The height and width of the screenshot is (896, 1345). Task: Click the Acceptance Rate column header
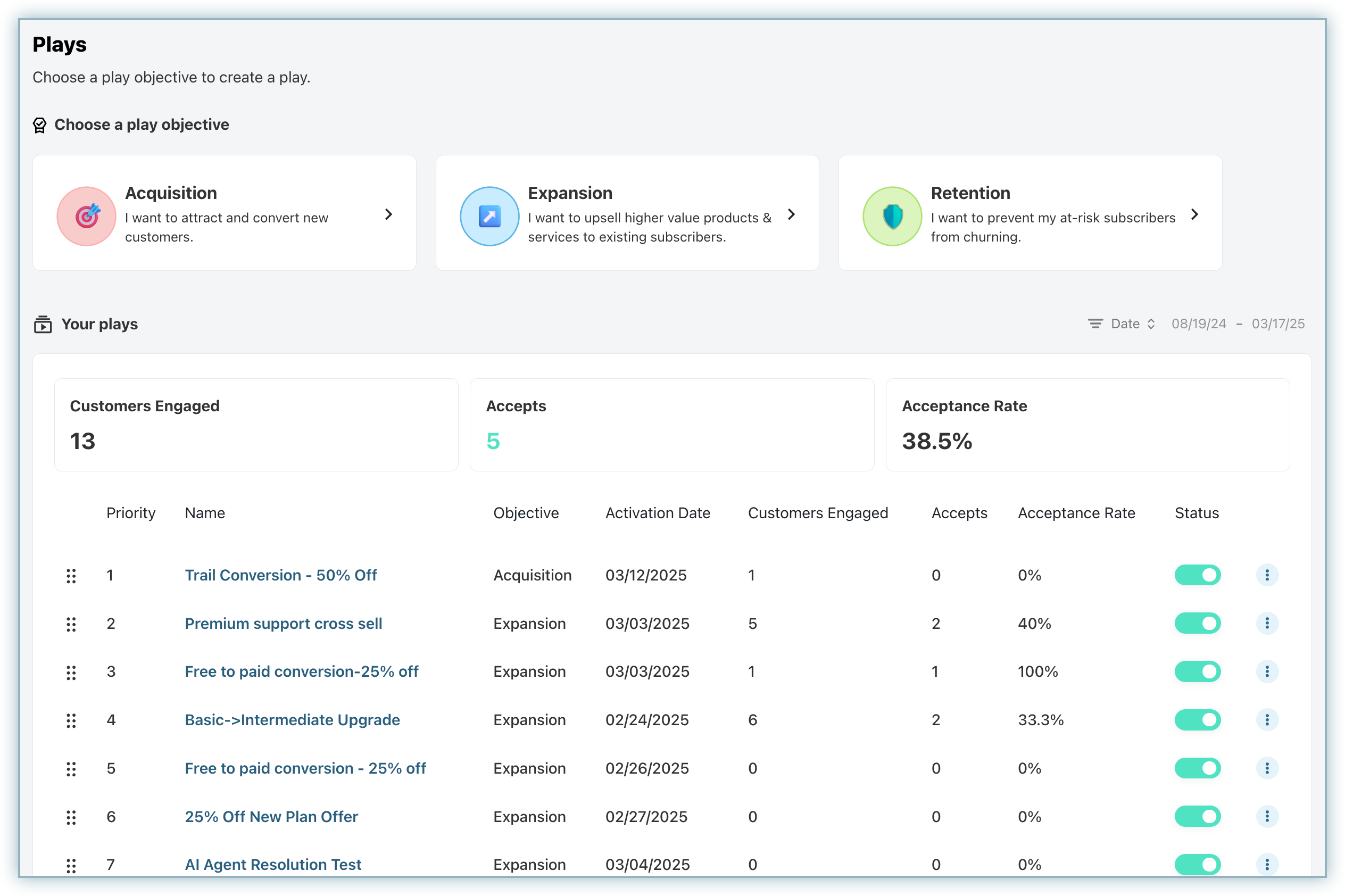[x=1076, y=513]
